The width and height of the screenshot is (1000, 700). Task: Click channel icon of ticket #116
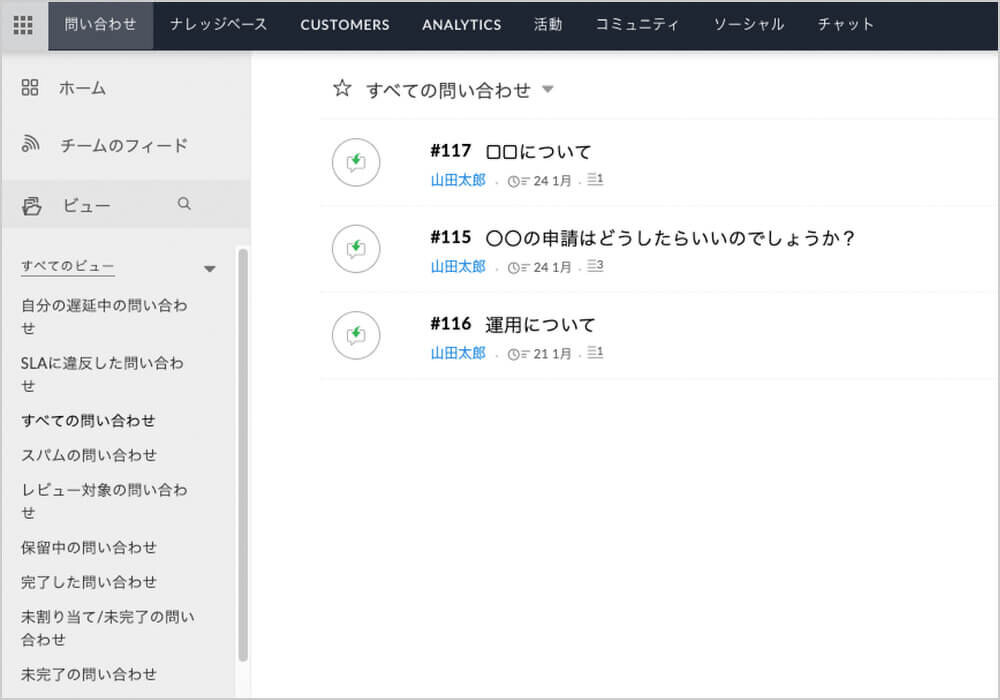point(356,335)
